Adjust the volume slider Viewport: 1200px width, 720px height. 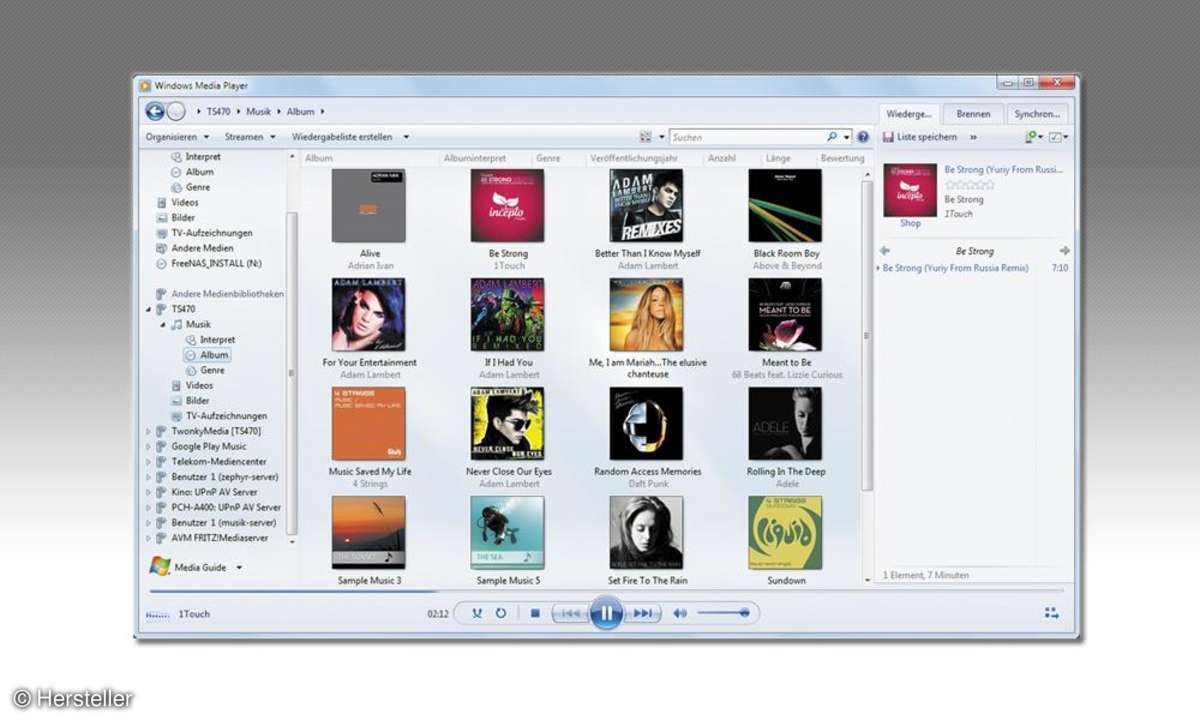(724, 613)
